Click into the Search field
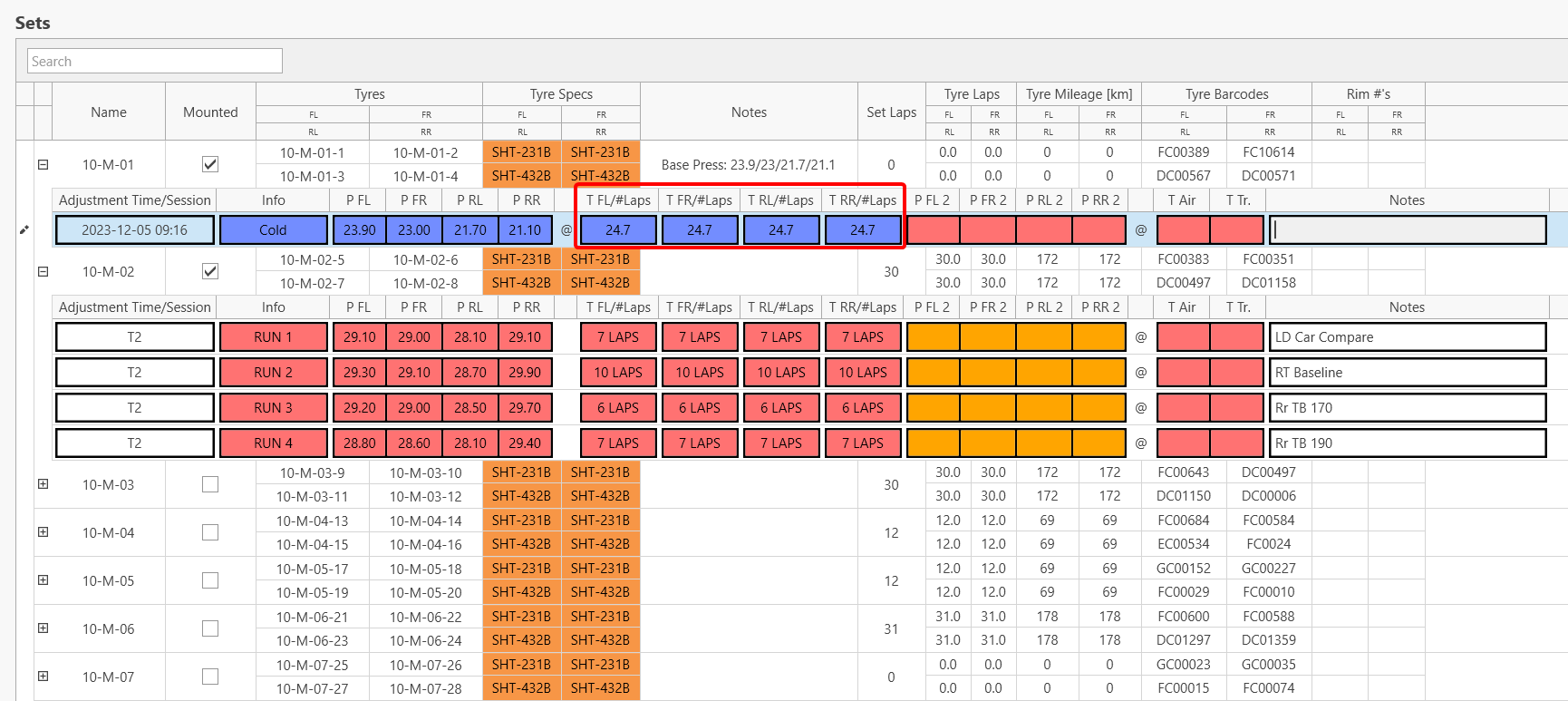1568x701 pixels. (x=155, y=62)
